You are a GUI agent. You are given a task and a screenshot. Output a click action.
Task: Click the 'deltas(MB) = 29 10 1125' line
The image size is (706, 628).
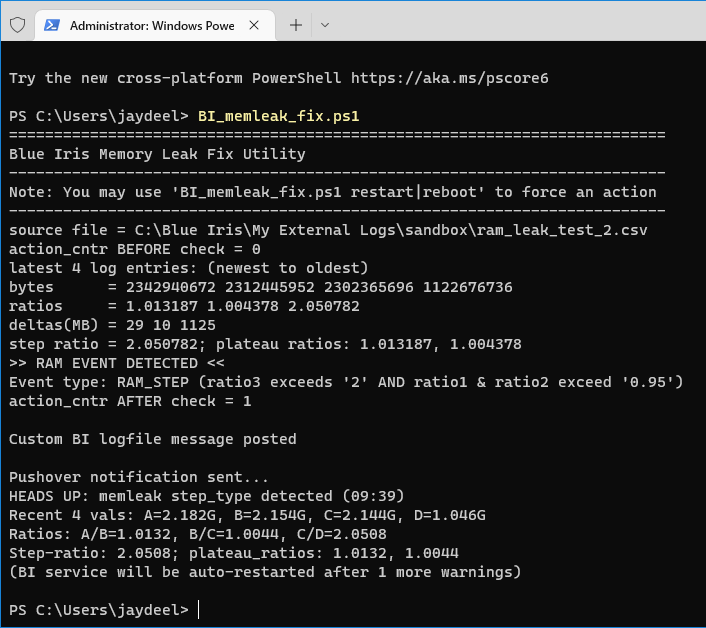click(x=112, y=325)
